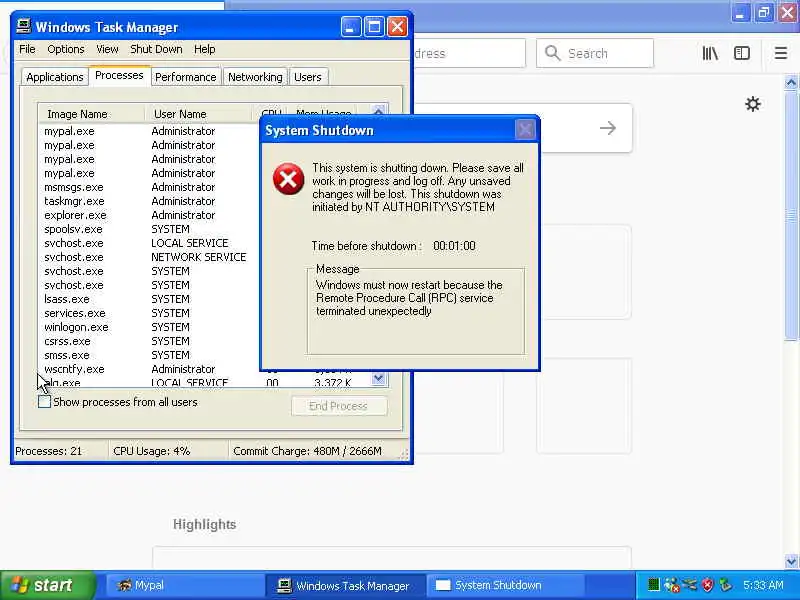This screenshot has height=600, width=800.
Task: Click the magnifier icon in Search field
Action: pyautogui.click(x=552, y=53)
